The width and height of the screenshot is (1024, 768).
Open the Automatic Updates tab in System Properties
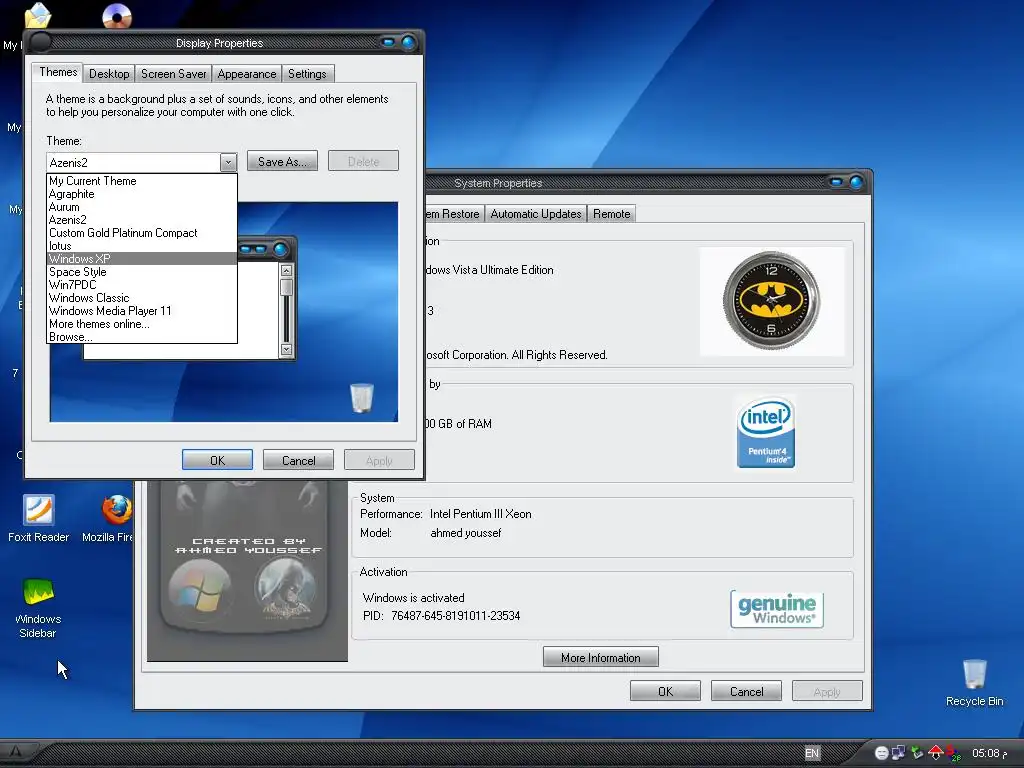coord(536,214)
